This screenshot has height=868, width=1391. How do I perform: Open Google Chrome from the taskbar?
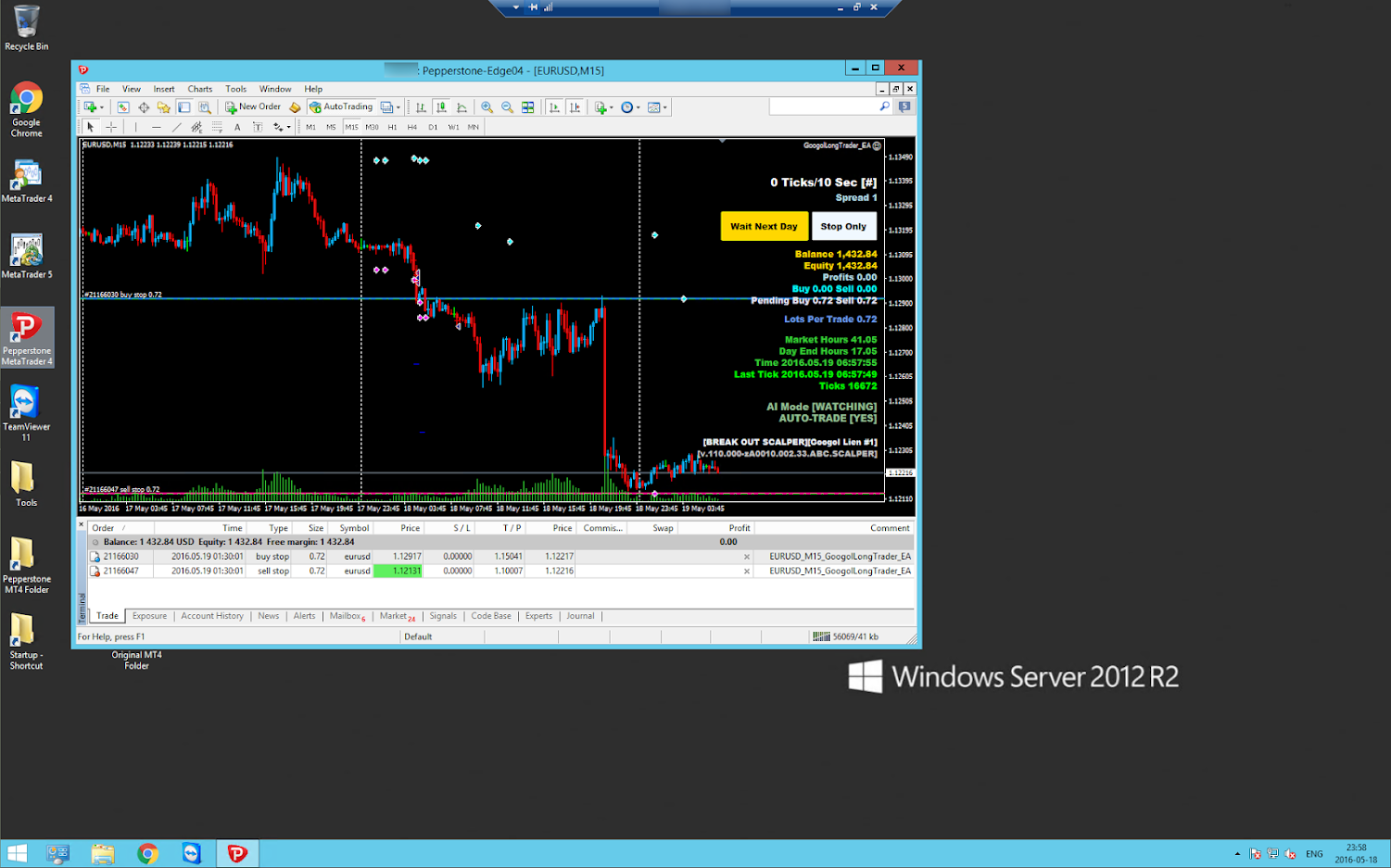[147, 853]
